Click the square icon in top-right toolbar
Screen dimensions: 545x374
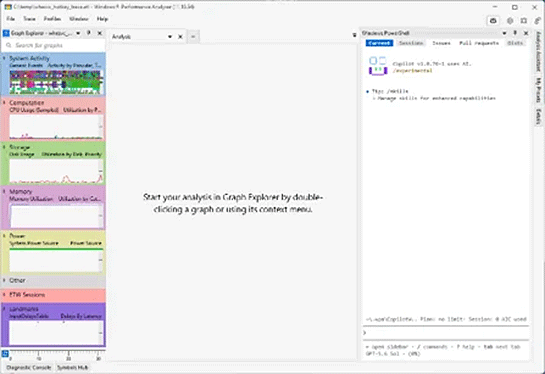(524, 21)
